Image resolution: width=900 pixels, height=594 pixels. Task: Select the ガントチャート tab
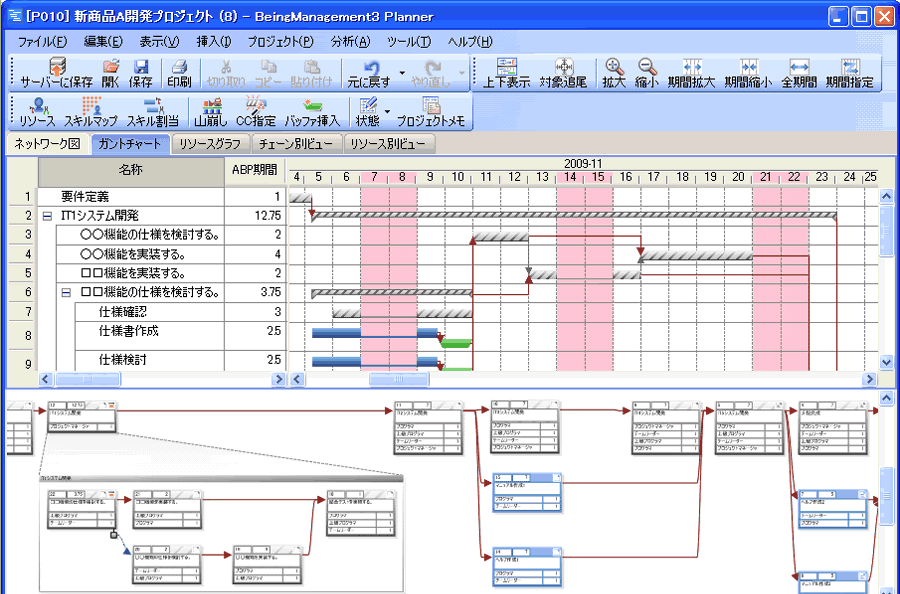click(130, 143)
